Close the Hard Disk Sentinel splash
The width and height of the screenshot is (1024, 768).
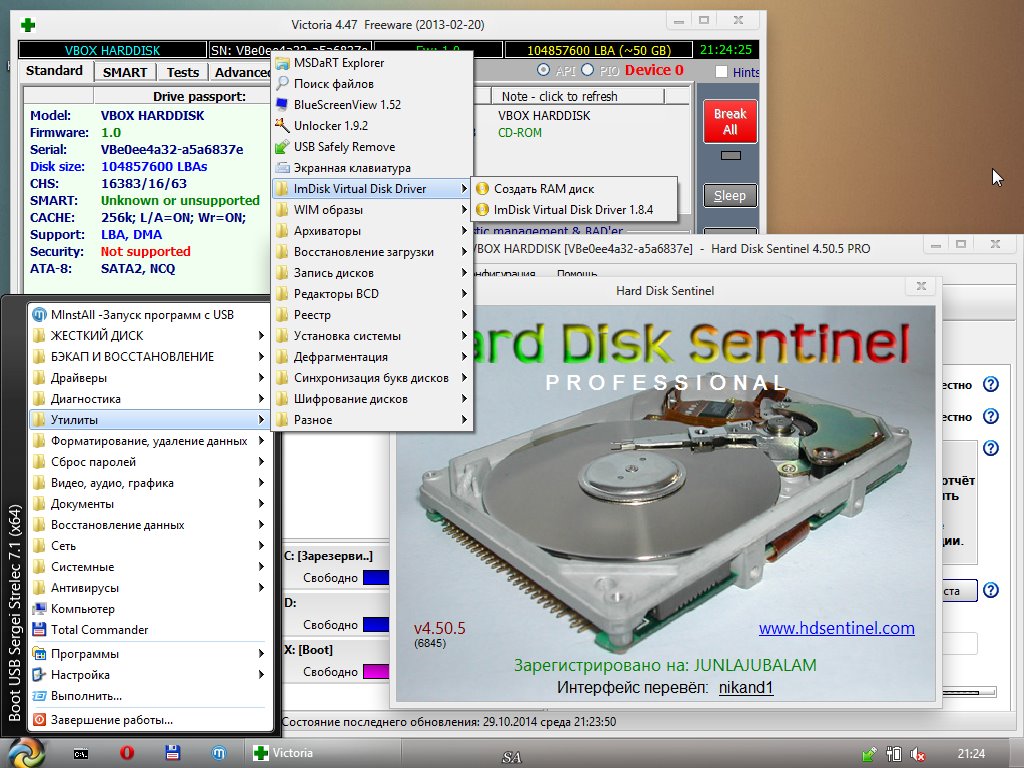pos(921,286)
